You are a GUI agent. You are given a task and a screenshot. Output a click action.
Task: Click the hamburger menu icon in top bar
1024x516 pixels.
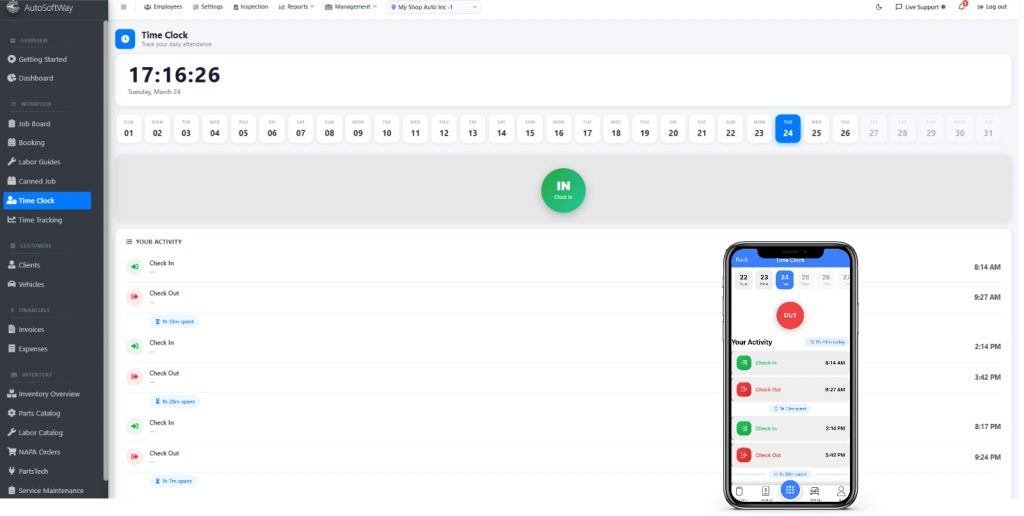(123, 7)
